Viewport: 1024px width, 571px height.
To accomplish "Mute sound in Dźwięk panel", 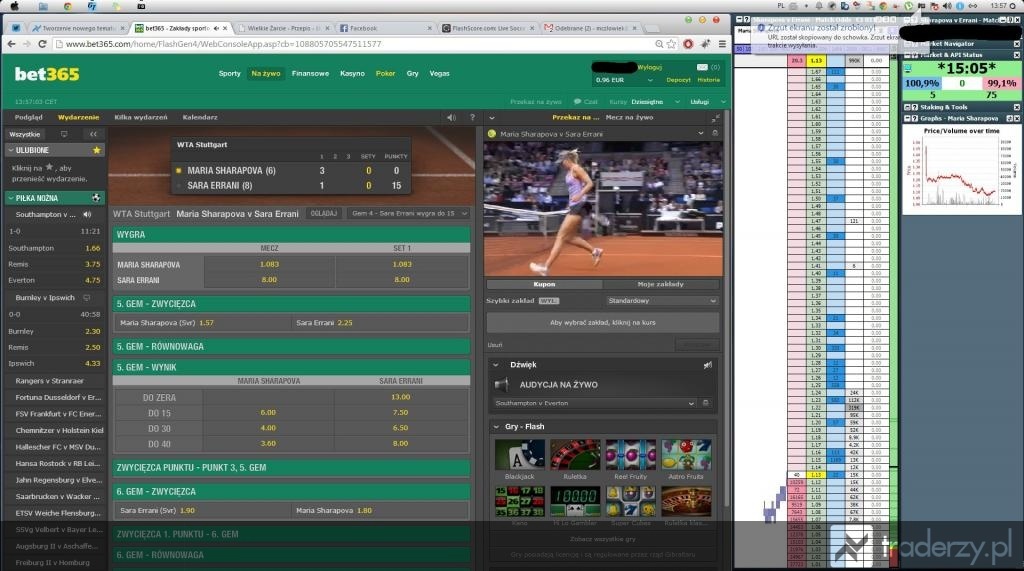I will [707, 365].
